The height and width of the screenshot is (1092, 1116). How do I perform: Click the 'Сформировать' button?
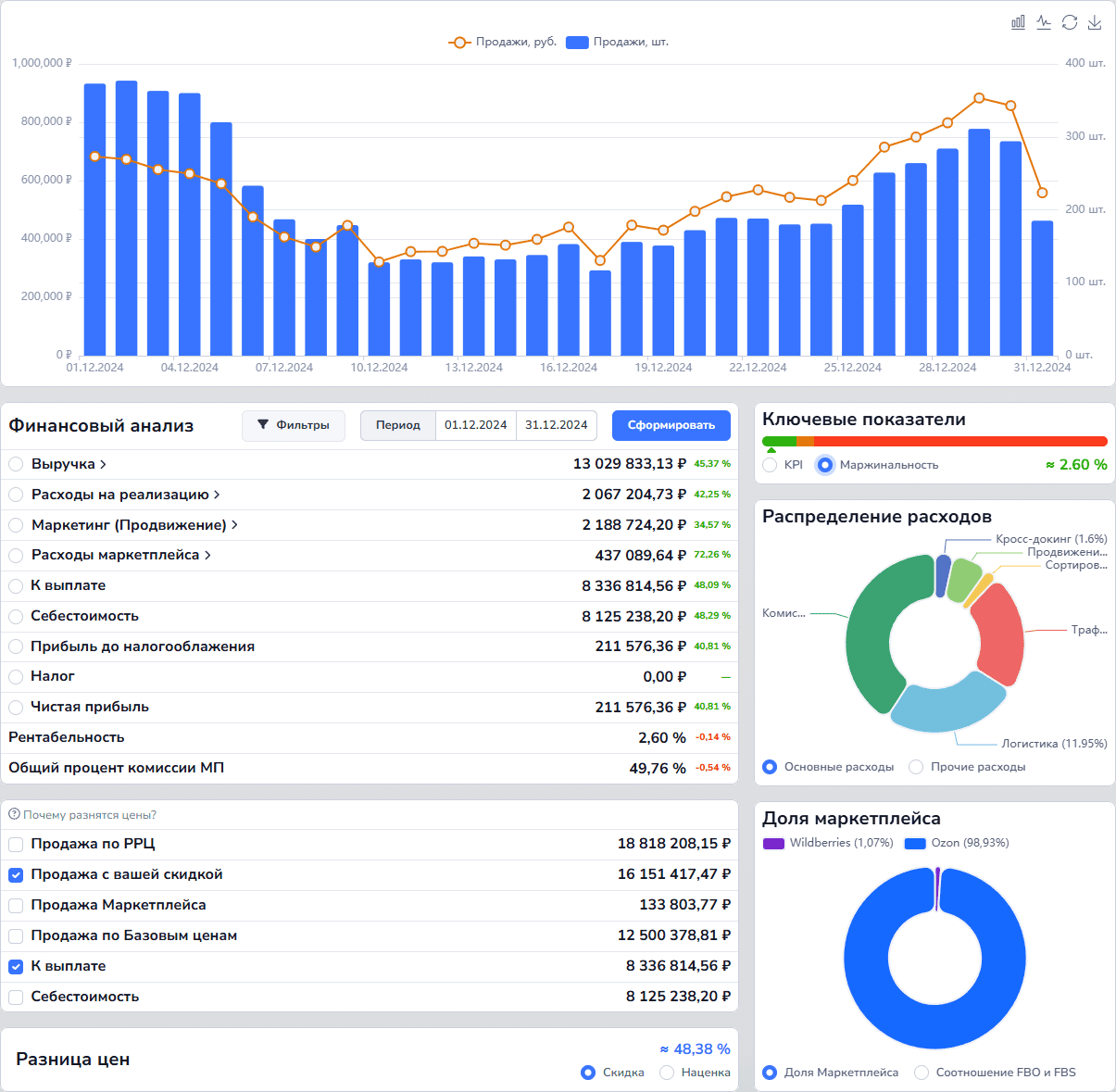click(x=671, y=425)
